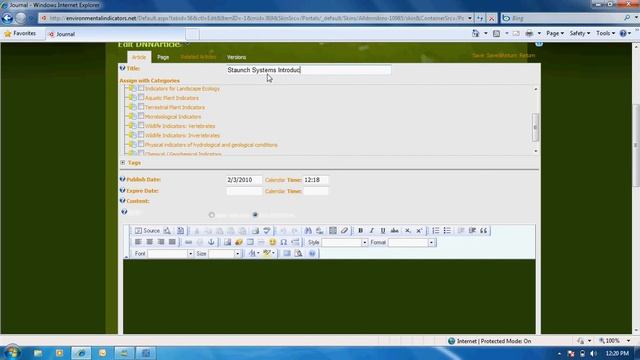Click the category list scrollbar thumb
The height and width of the screenshot is (360, 640).
536,127
